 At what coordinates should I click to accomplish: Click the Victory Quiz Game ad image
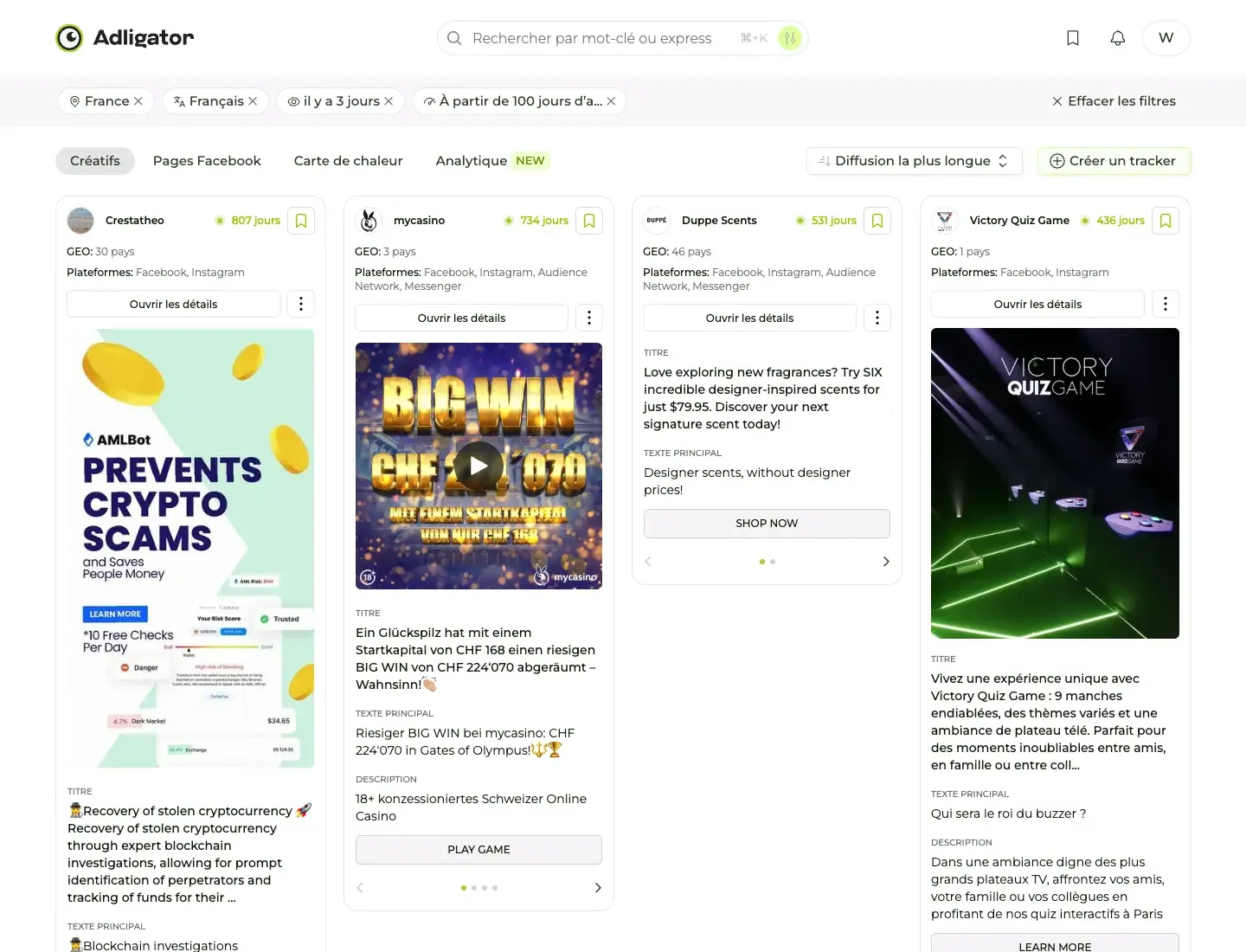[x=1055, y=483]
